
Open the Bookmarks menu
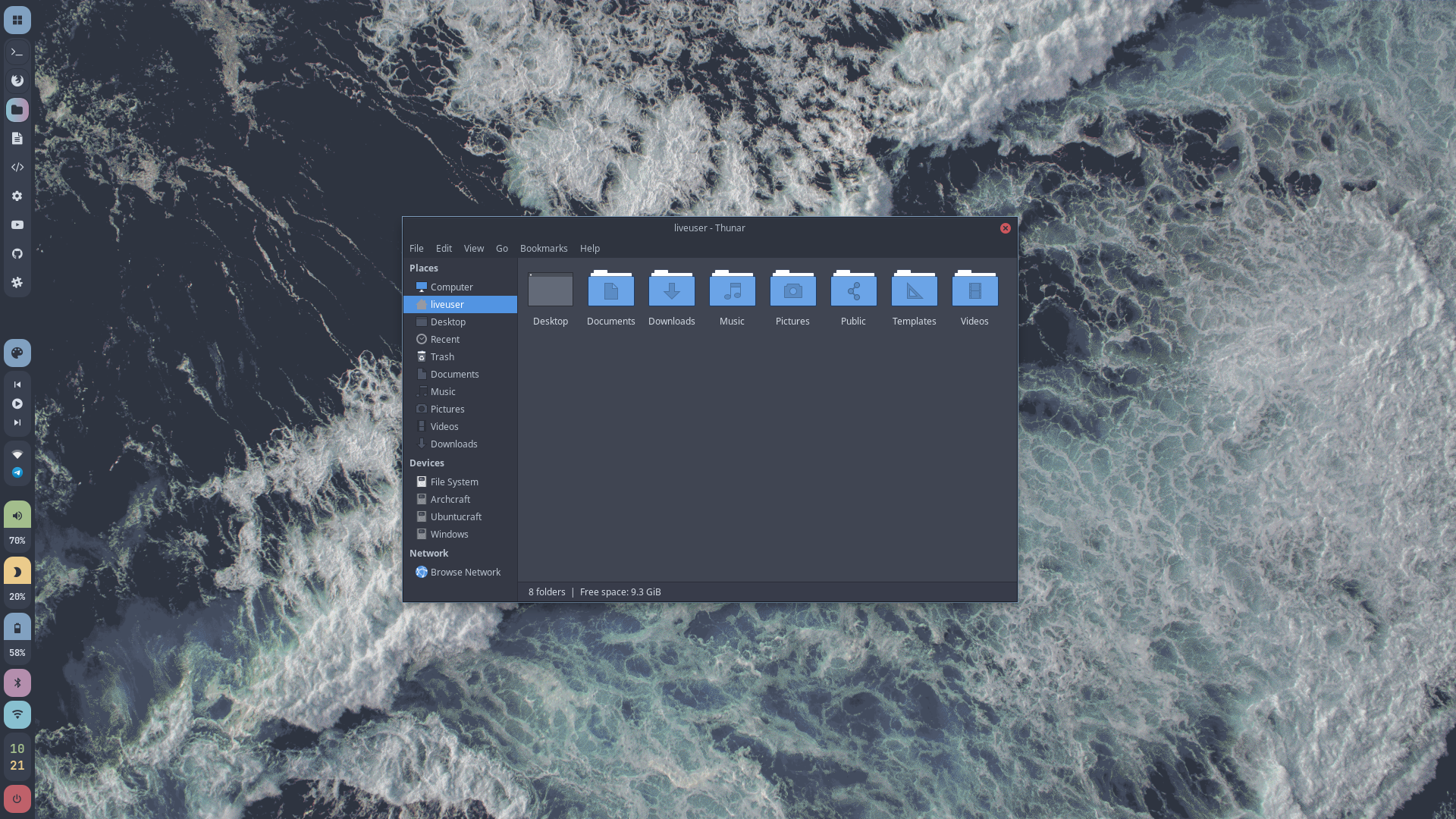[544, 249]
